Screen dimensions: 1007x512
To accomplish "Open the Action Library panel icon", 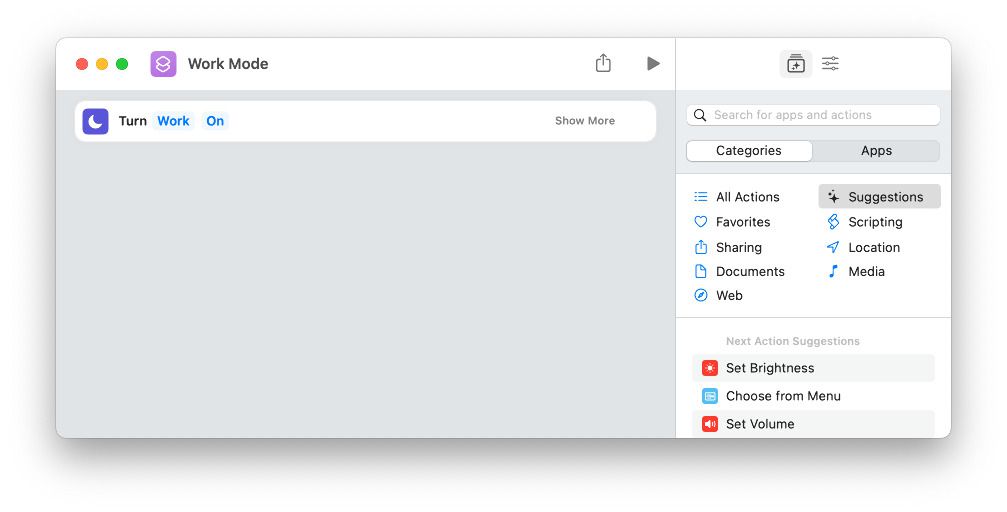I will [796, 63].
